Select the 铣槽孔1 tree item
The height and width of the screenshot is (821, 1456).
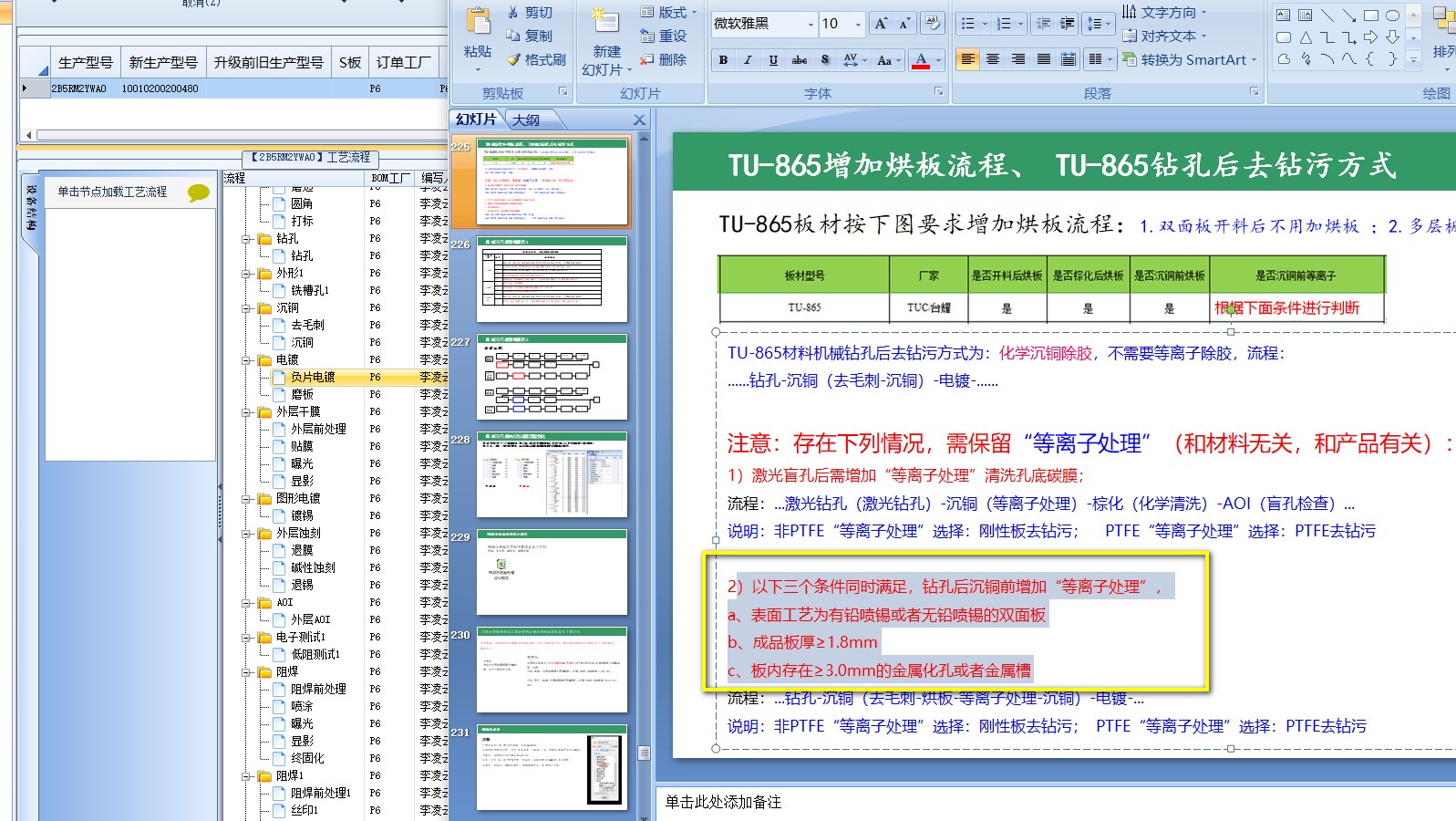tap(310, 290)
